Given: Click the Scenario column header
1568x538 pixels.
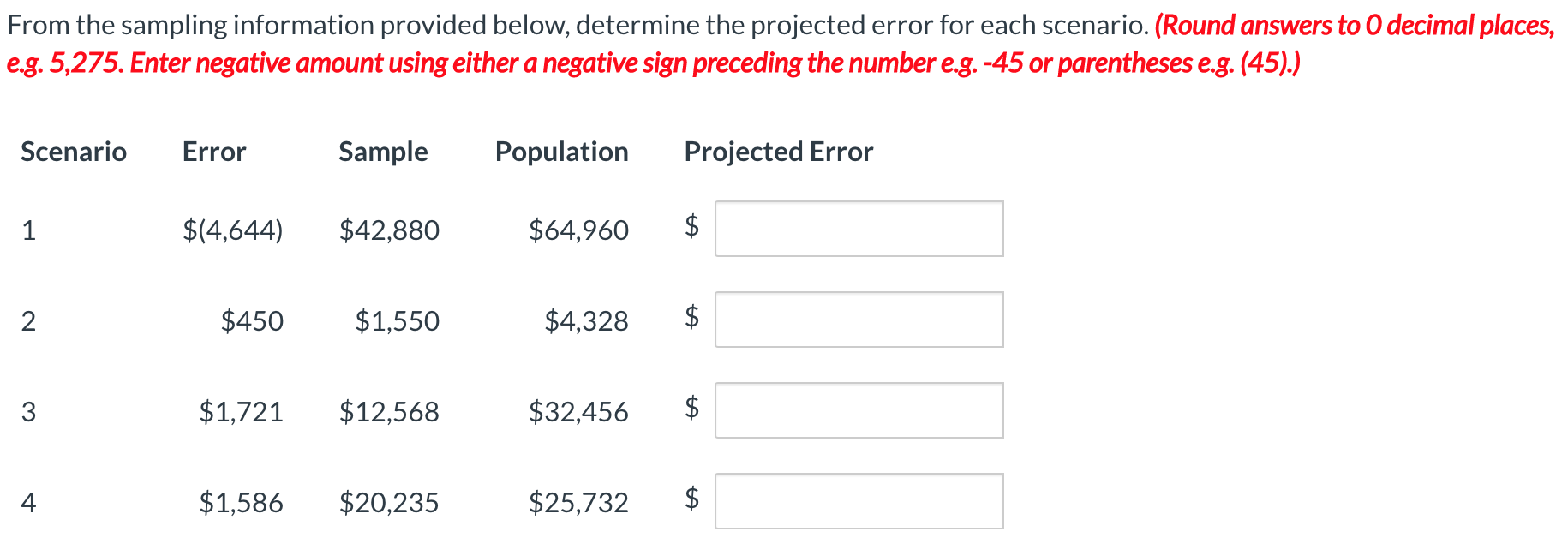Looking at the screenshot, I should tap(74, 152).
